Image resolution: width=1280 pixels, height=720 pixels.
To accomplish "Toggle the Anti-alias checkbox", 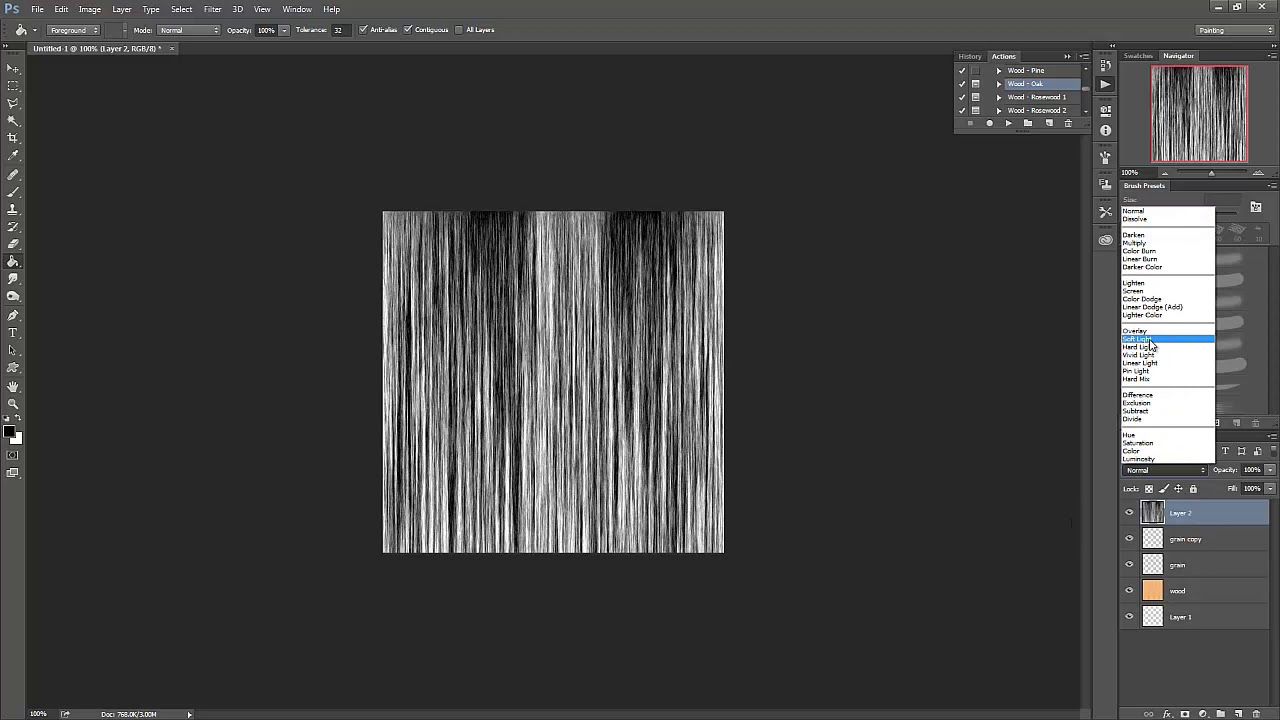I will coord(363,30).
